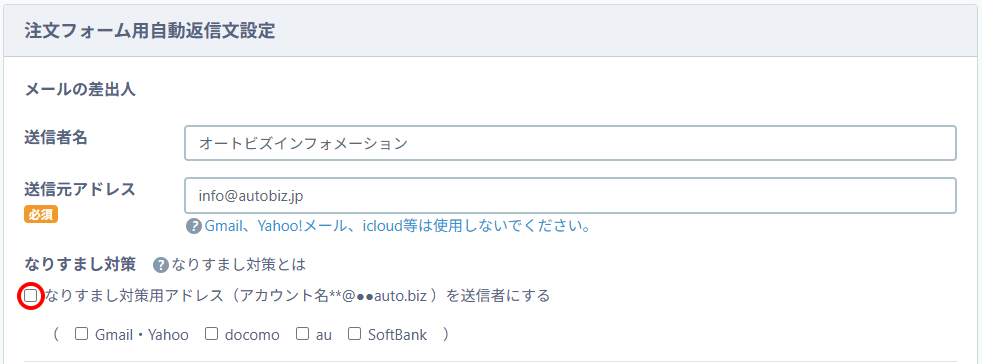Enable the なりすまし対策用アドレス sender checkbox
This screenshot has height=364, width=982.
click(31, 296)
